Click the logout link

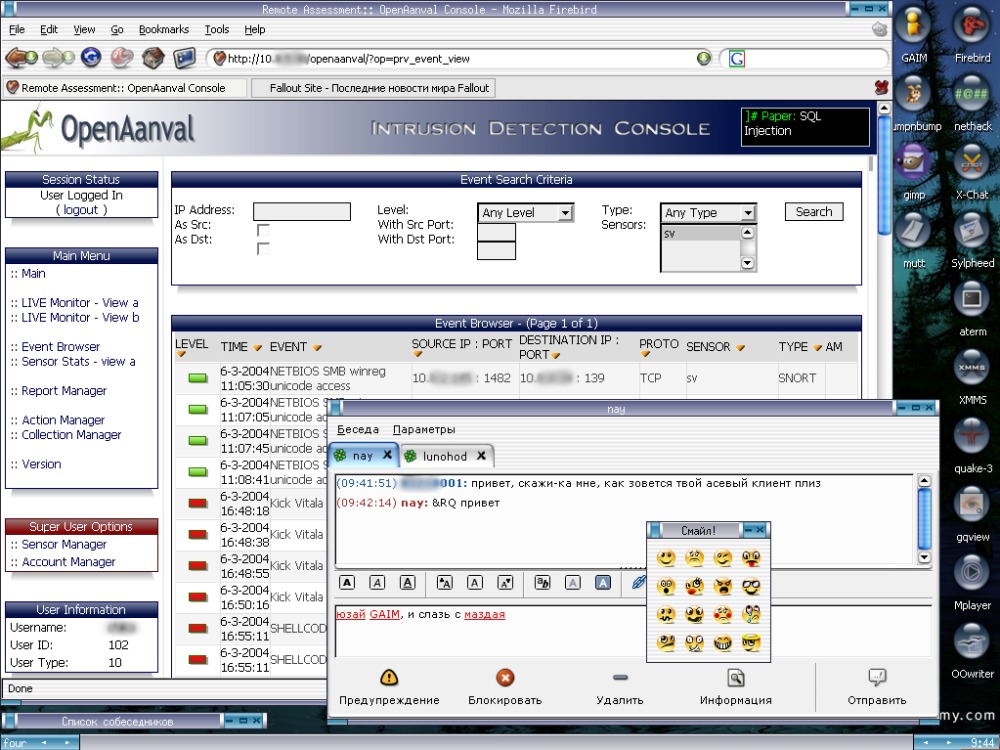pyautogui.click(x=81, y=210)
